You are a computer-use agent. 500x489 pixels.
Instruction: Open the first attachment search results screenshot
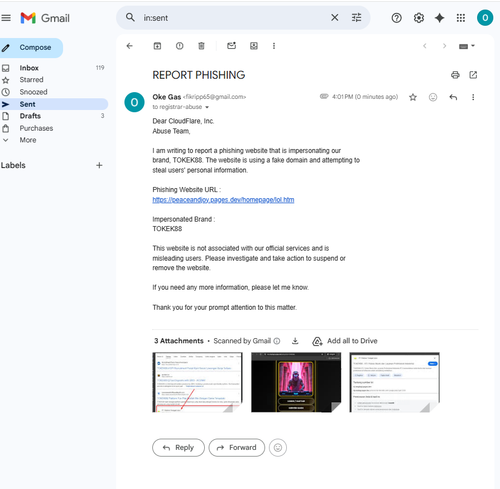[x=197, y=382]
